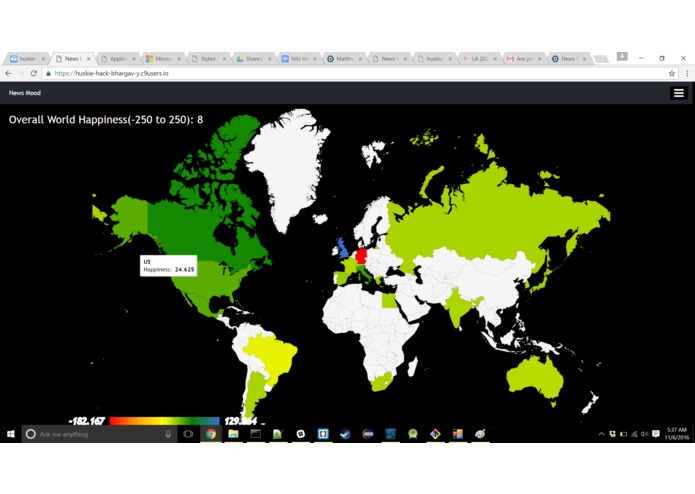Open the Windows Start menu
The width and height of the screenshot is (695, 494).
click(x=11, y=434)
